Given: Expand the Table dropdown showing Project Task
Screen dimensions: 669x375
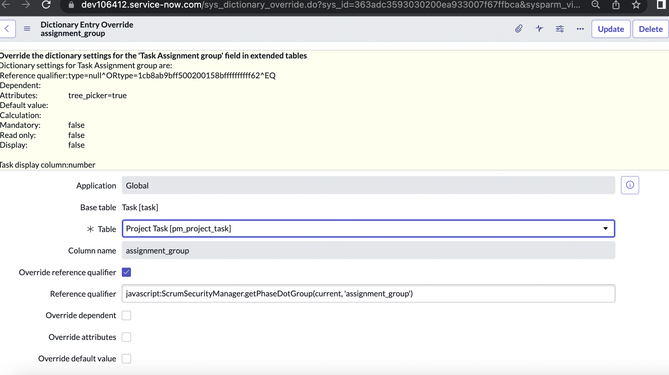Looking at the screenshot, I should click(368, 229).
